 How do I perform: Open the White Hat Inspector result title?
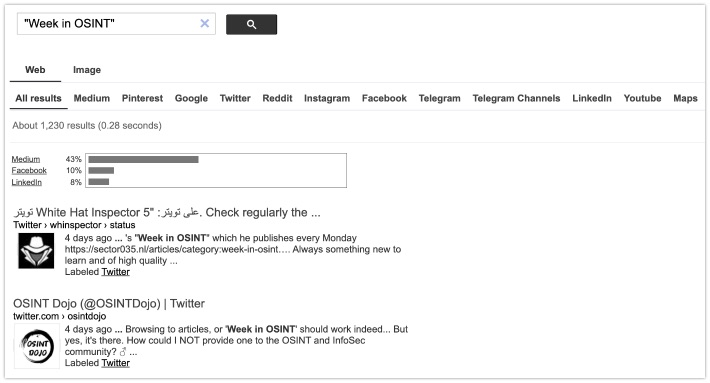[167, 212]
